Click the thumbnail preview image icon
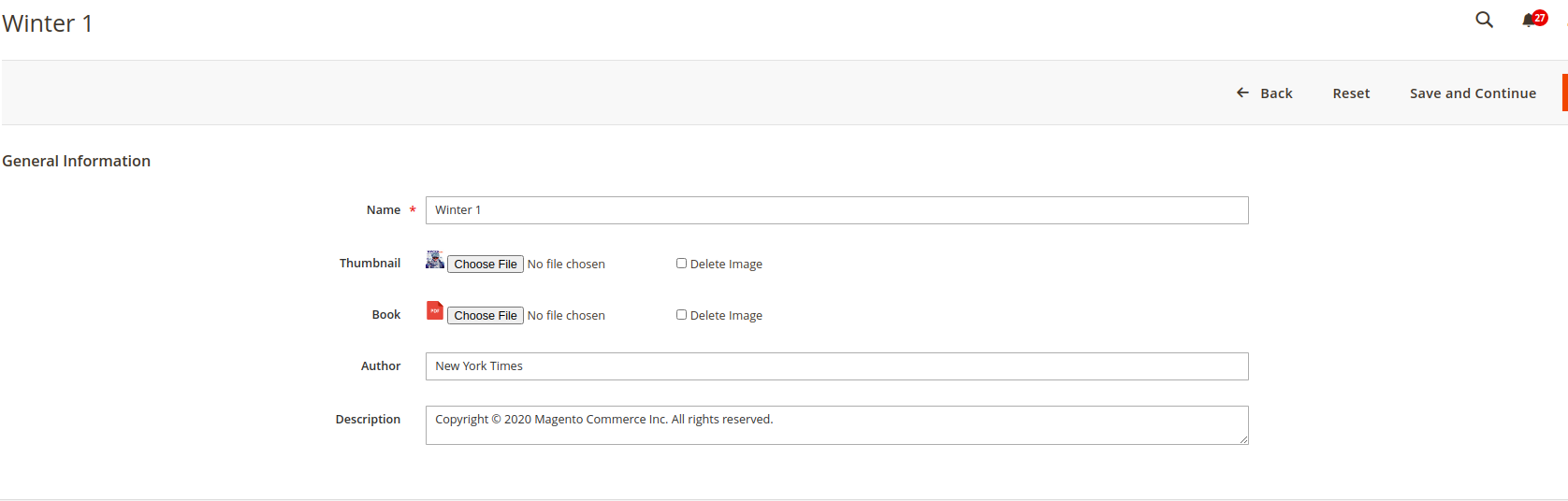 [435, 260]
